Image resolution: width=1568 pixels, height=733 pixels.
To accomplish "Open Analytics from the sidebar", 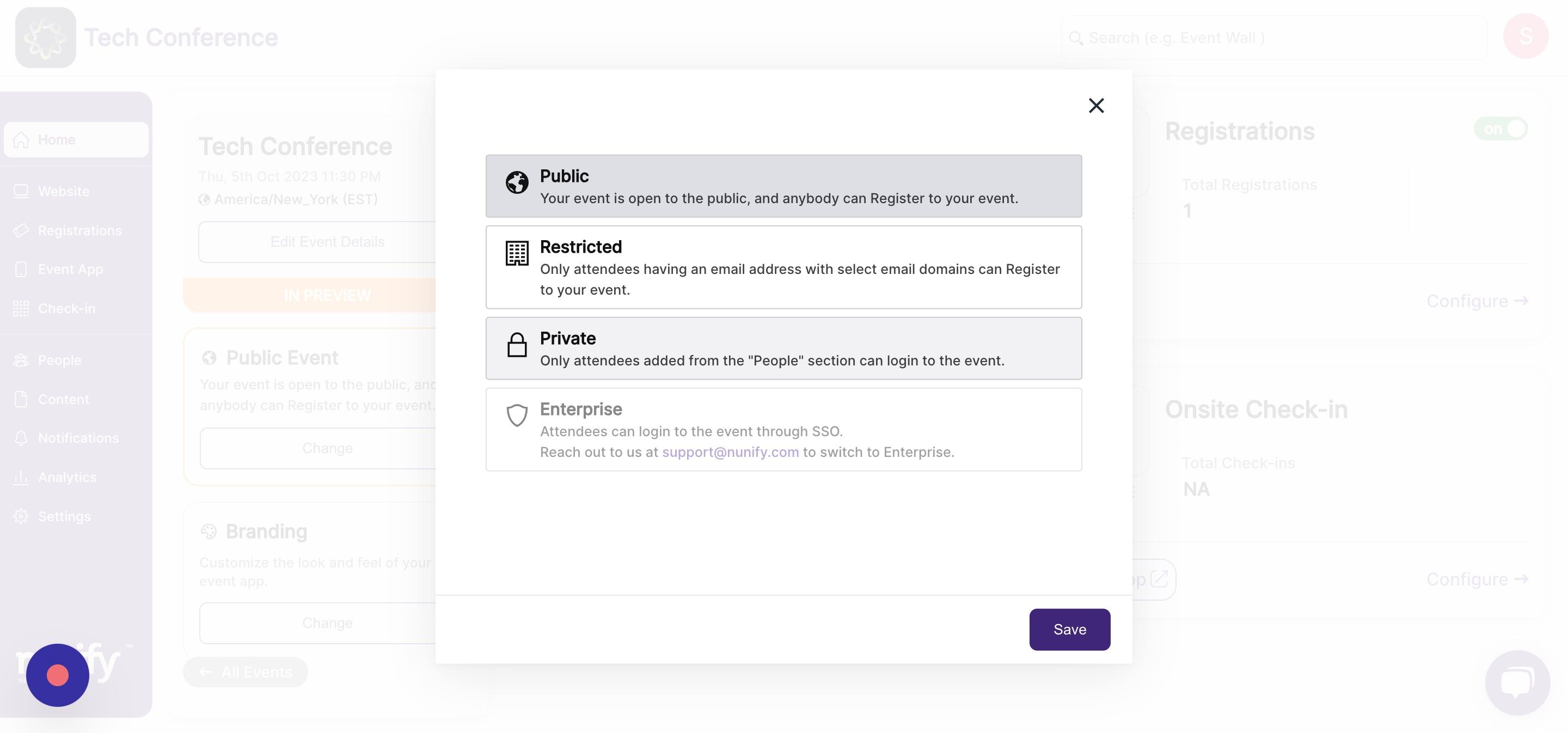I will 67,477.
